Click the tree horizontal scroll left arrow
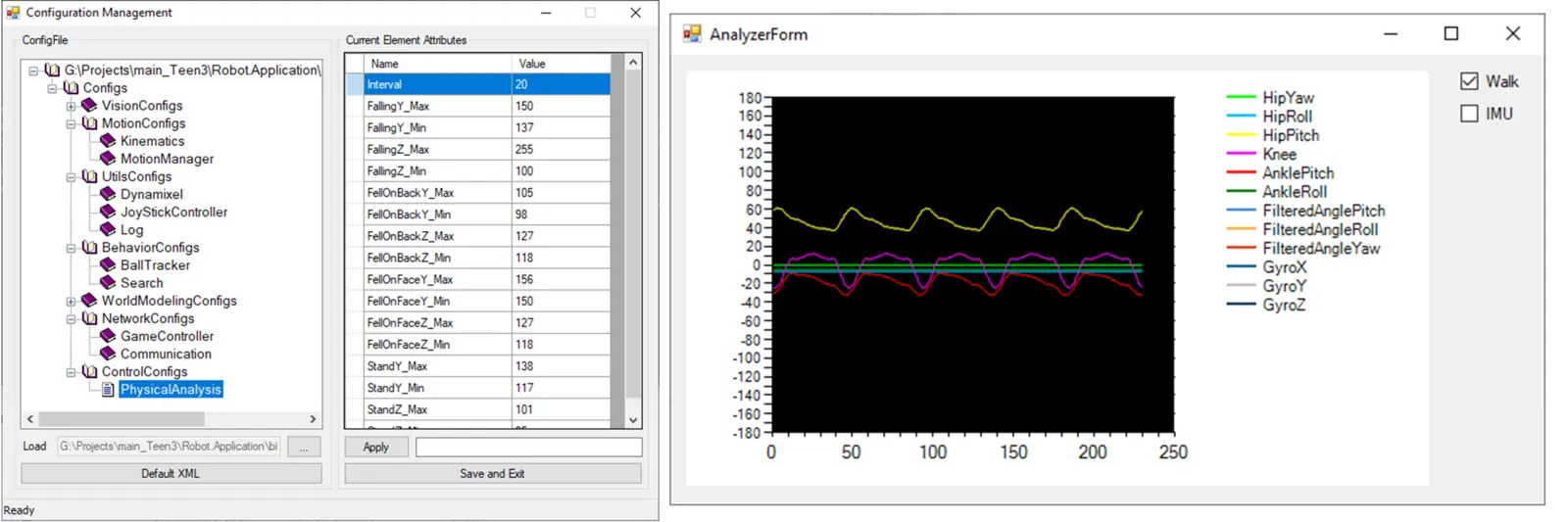The image size is (1568, 522). pyautogui.click(x=30, y=419)
